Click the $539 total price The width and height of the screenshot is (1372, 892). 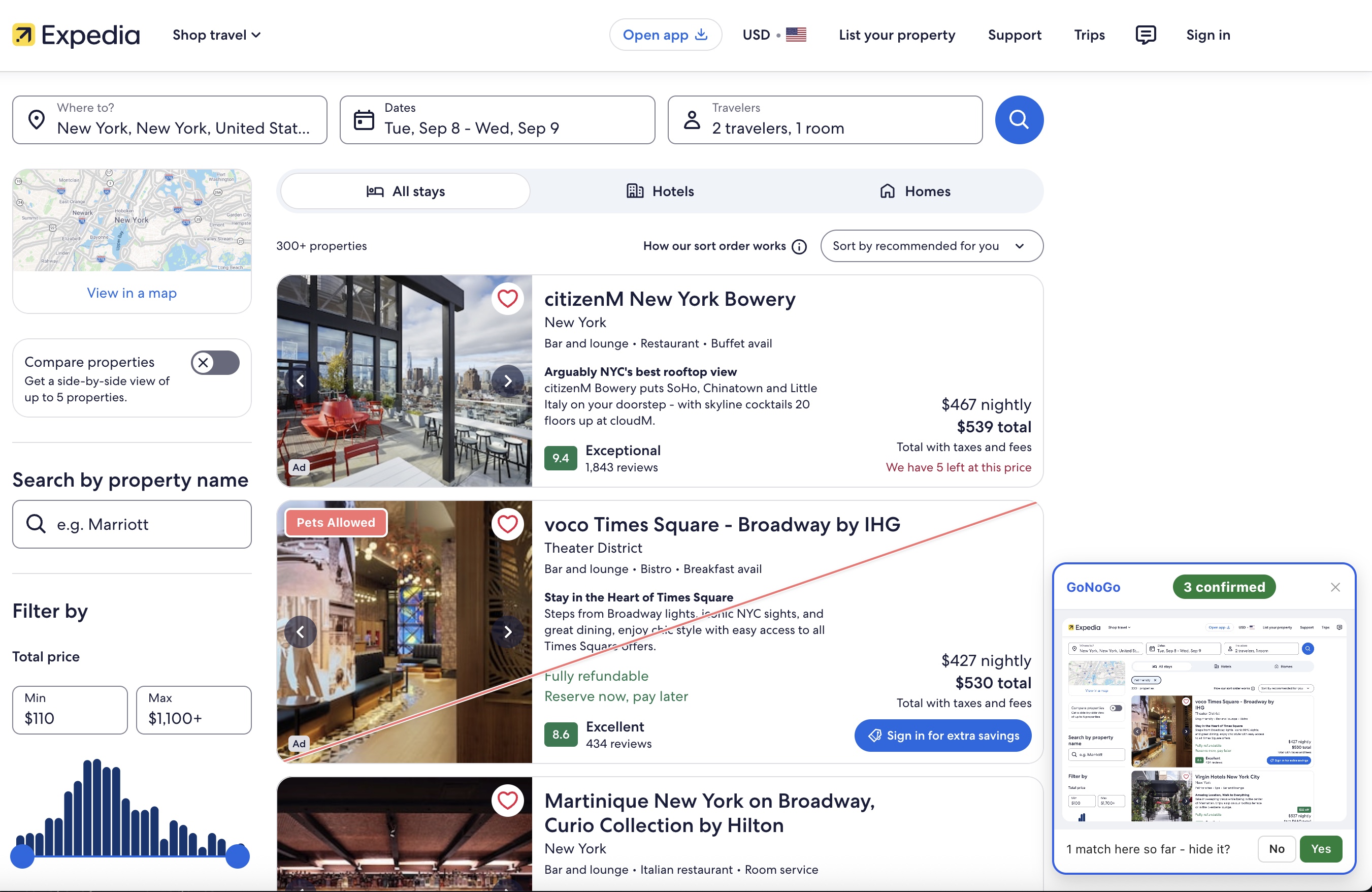pos(994,427)
